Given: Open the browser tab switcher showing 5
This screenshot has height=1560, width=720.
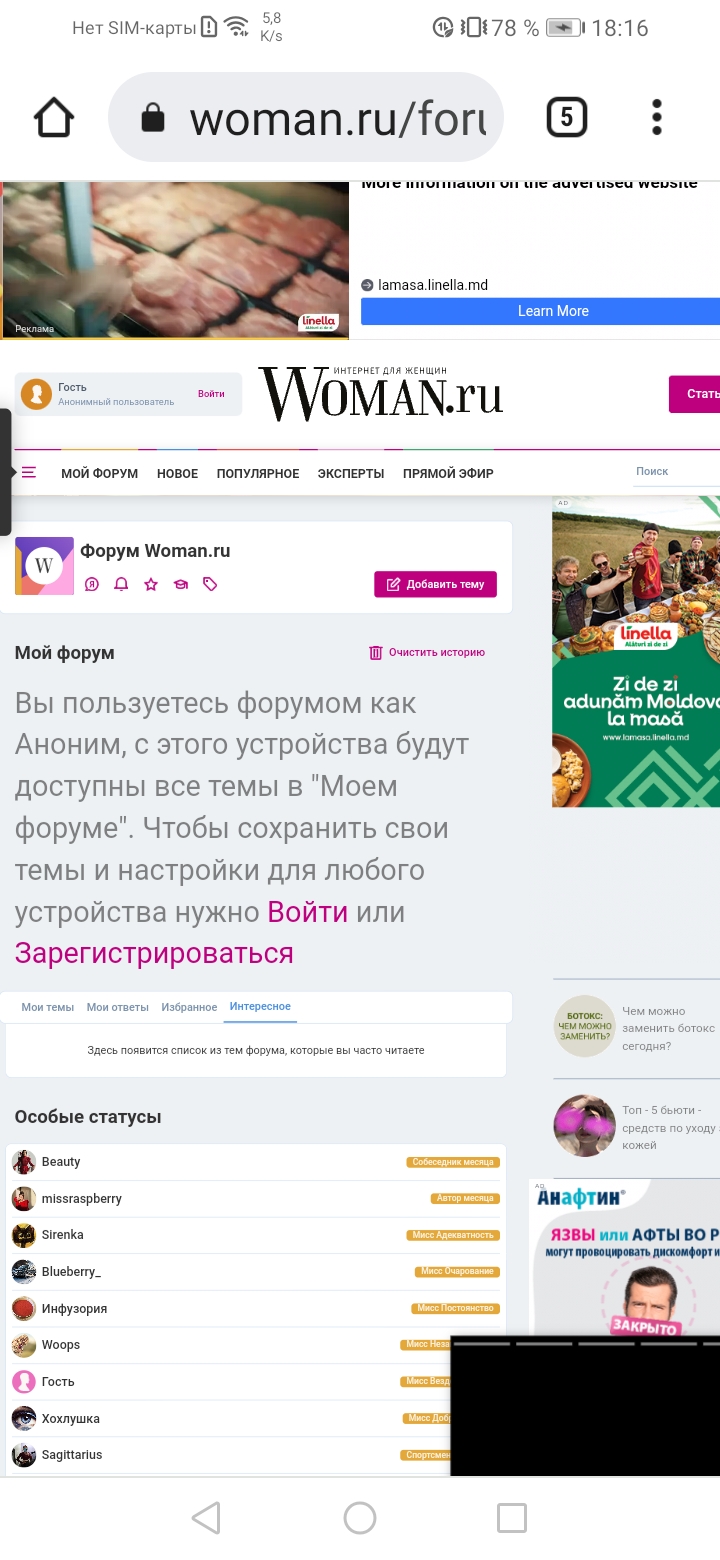Looking at the screenshot, I should pos(566,118).
